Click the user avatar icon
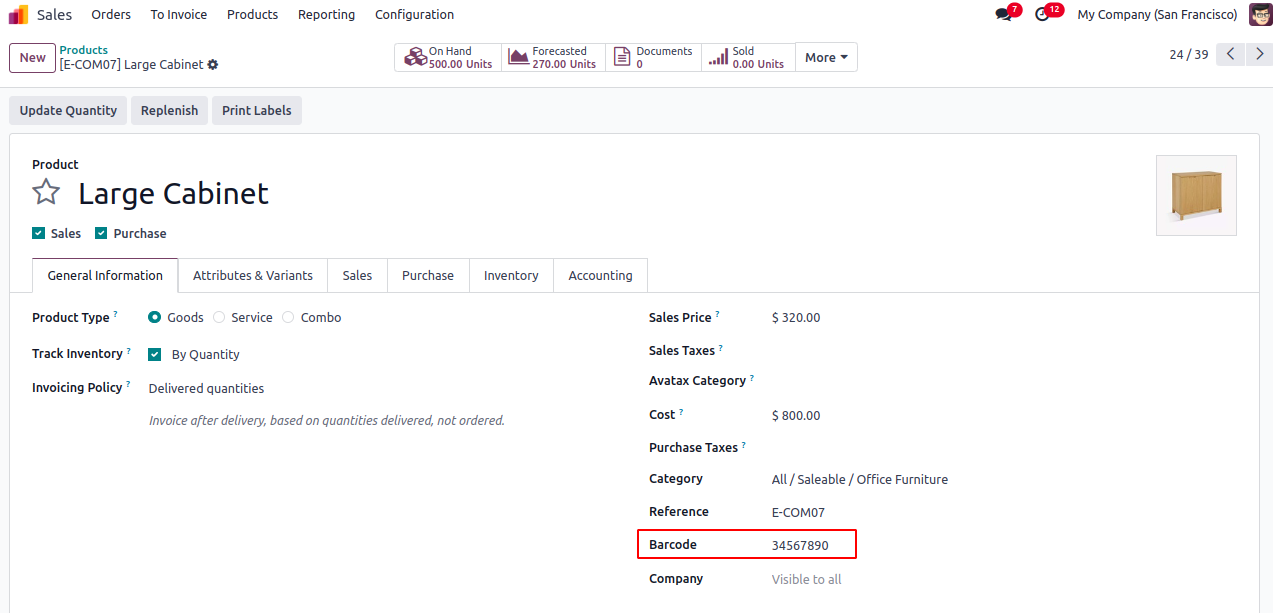1273x613 pixels. 1260,15
